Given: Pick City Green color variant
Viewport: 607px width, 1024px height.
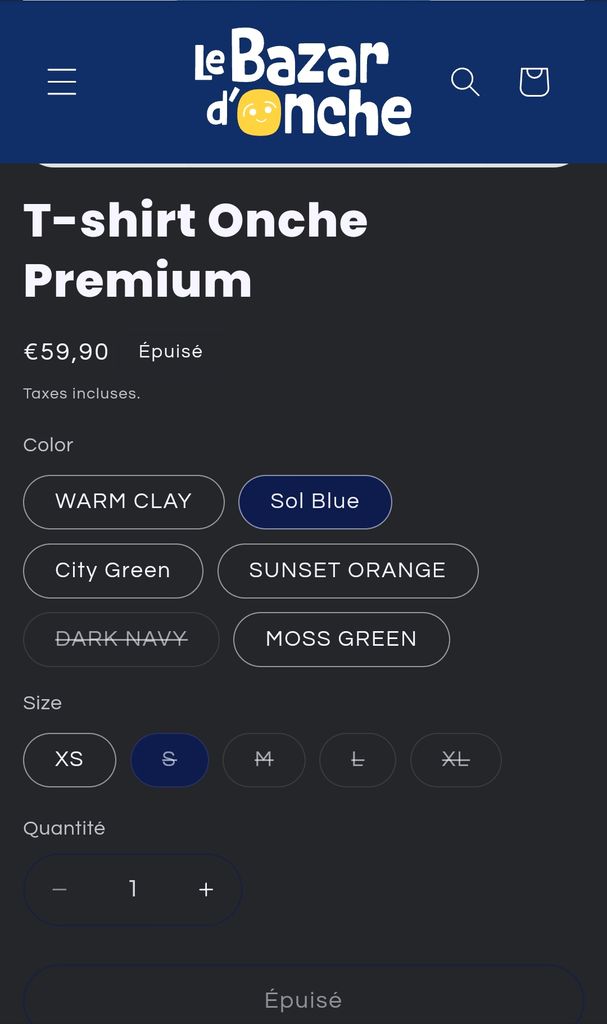Looking at the screenshot, I should pyautogui.click(x=113, y=570).
